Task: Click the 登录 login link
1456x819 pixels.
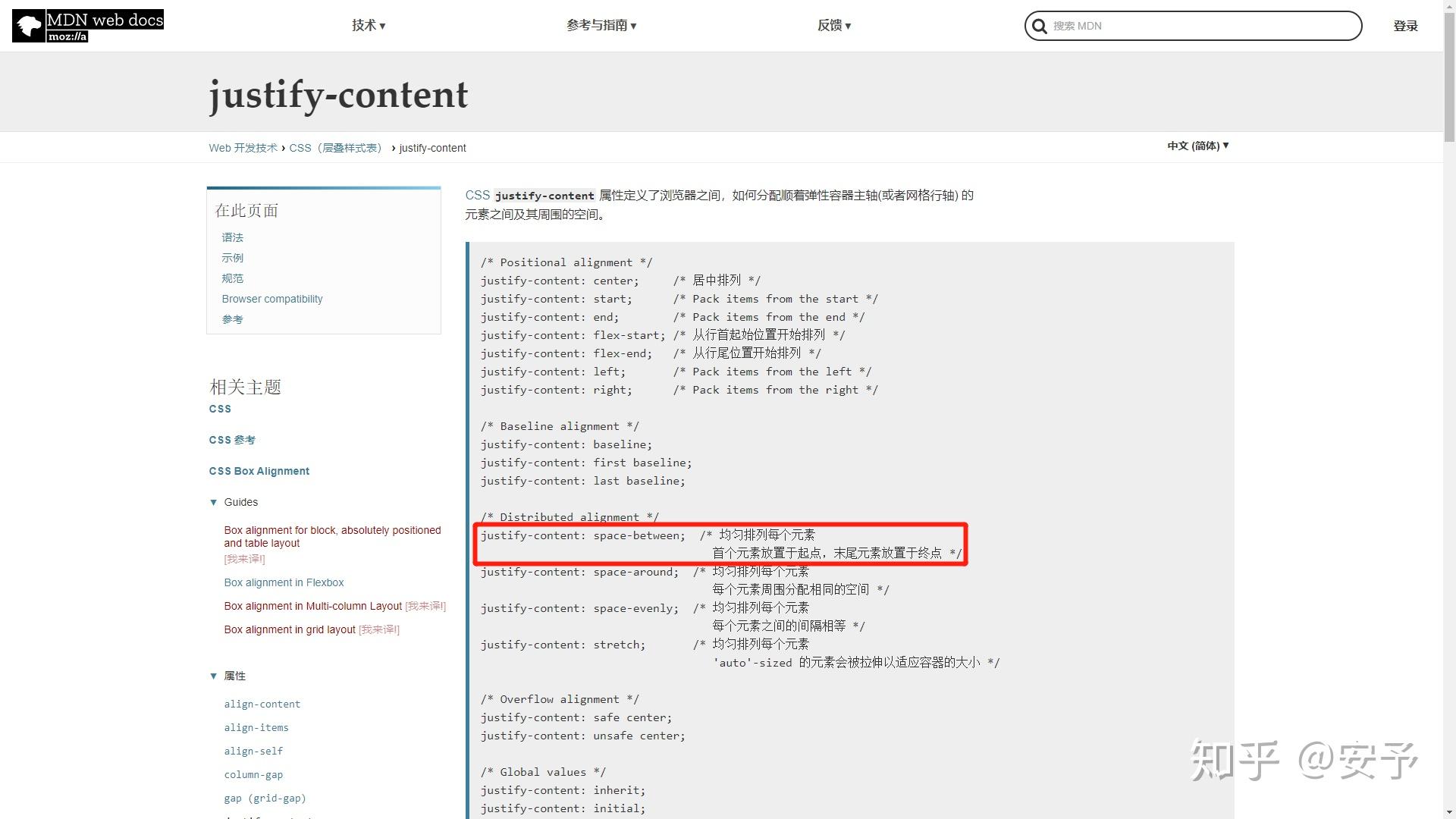Action: (x=1405, y=26)
